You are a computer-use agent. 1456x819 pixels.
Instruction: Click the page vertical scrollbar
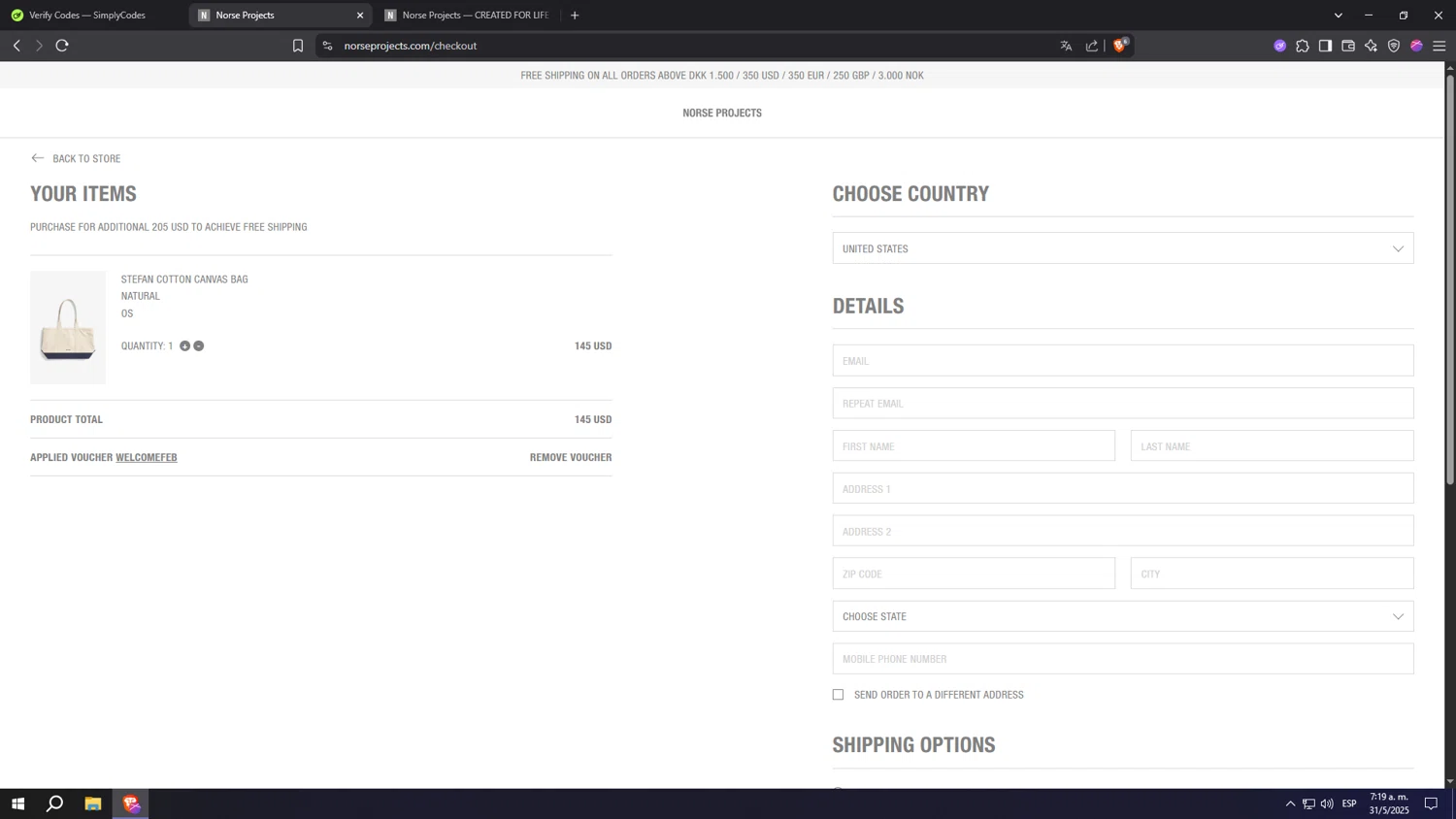click(x=1450, y=279)
